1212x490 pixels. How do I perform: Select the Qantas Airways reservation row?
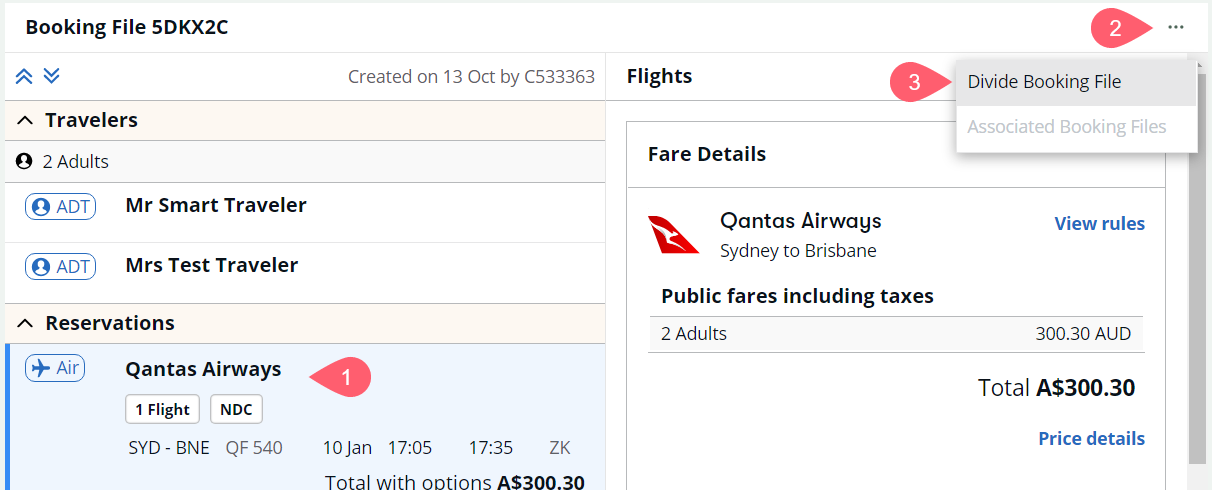pyautogui.click(x=305, y=417)
